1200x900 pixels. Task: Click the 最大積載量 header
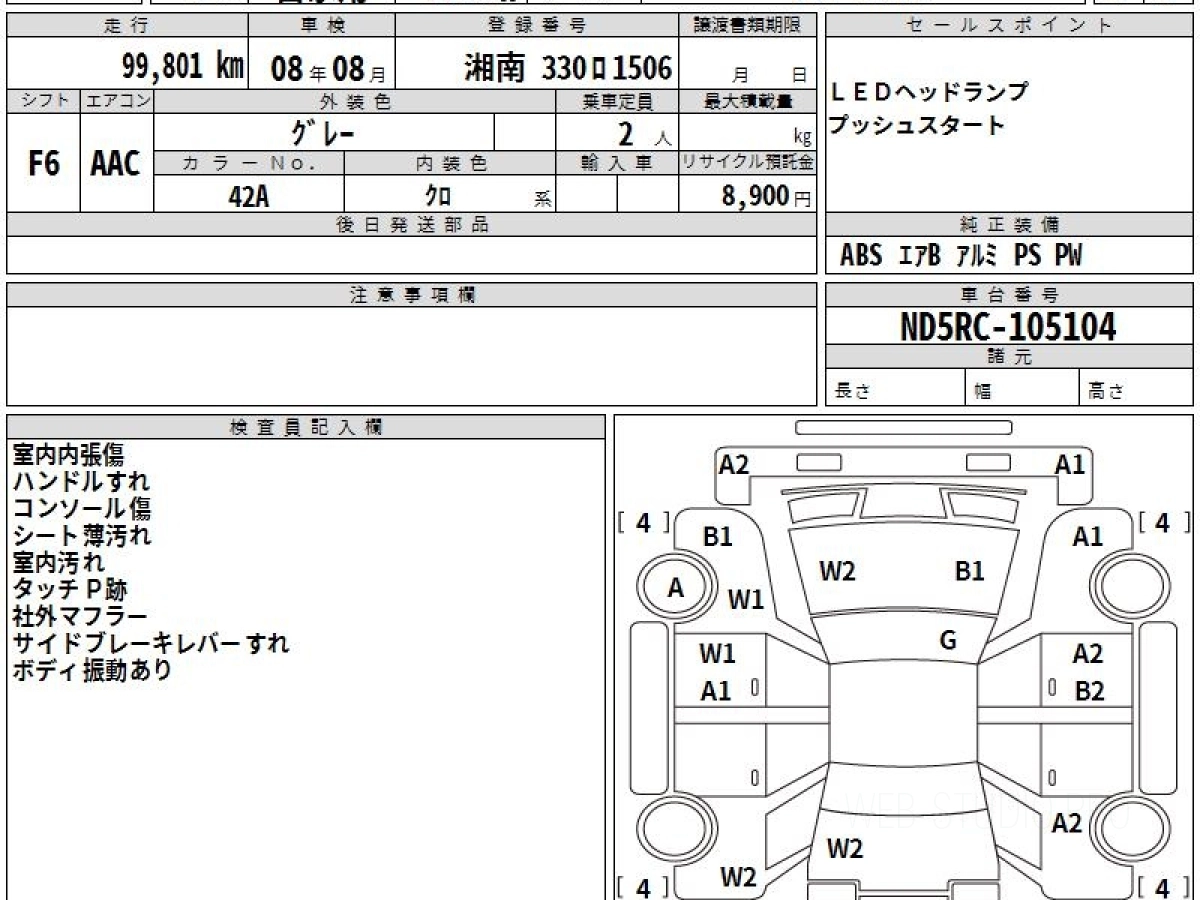click(748, 101)
